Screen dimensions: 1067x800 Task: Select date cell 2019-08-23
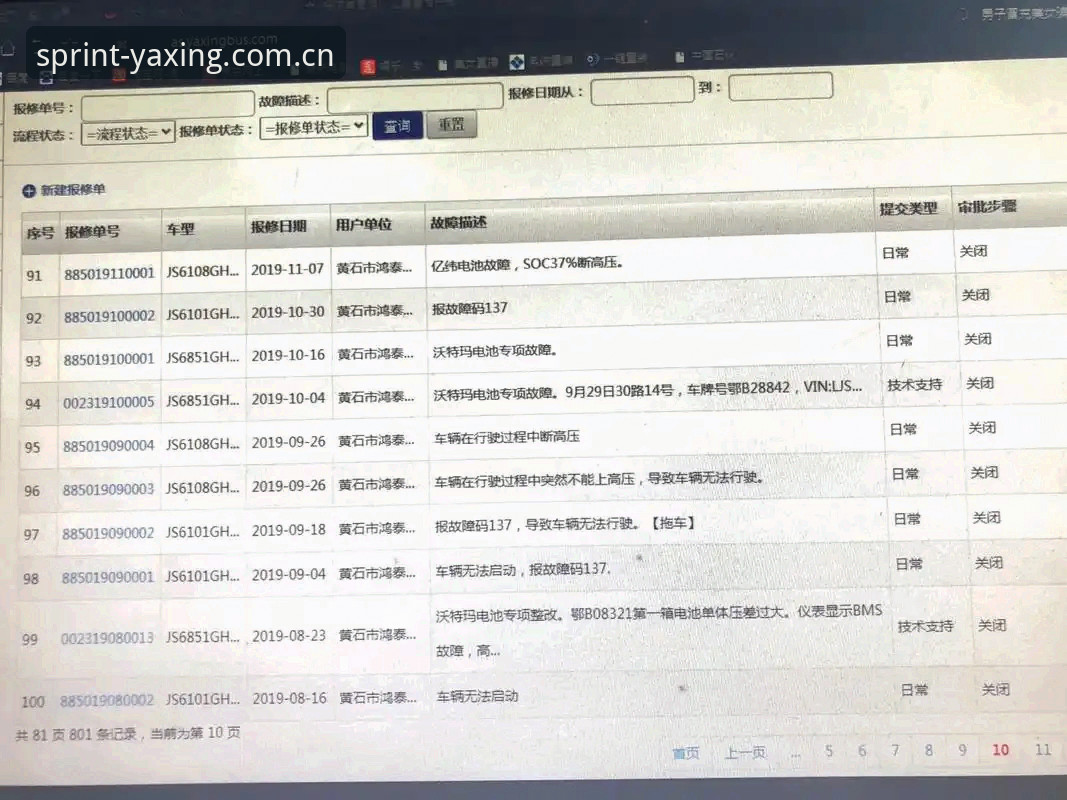289,635
